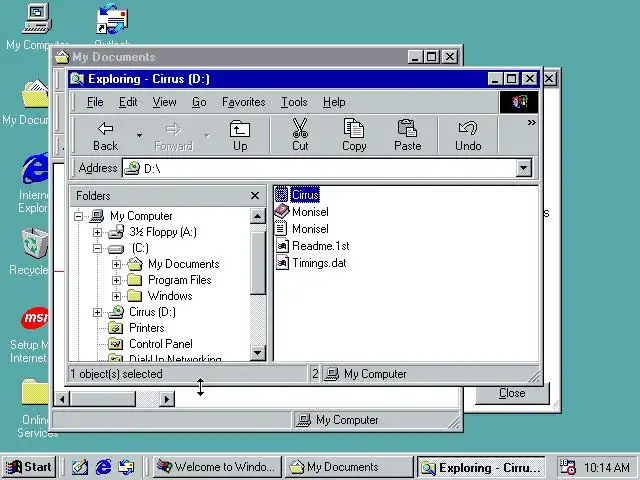640x480 pixels.
Task: Expand the 3½ Floppy (A:) node
Action: (97, 232)
